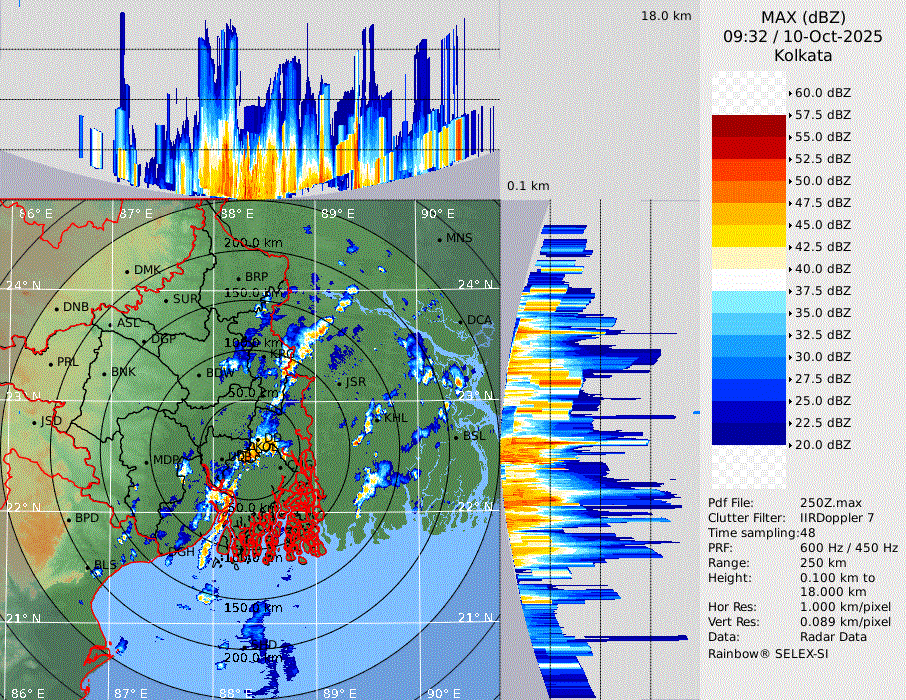Click the BPD station dot
The width and height of the screenshot is (906, 700).
click(x=69, y=519)
